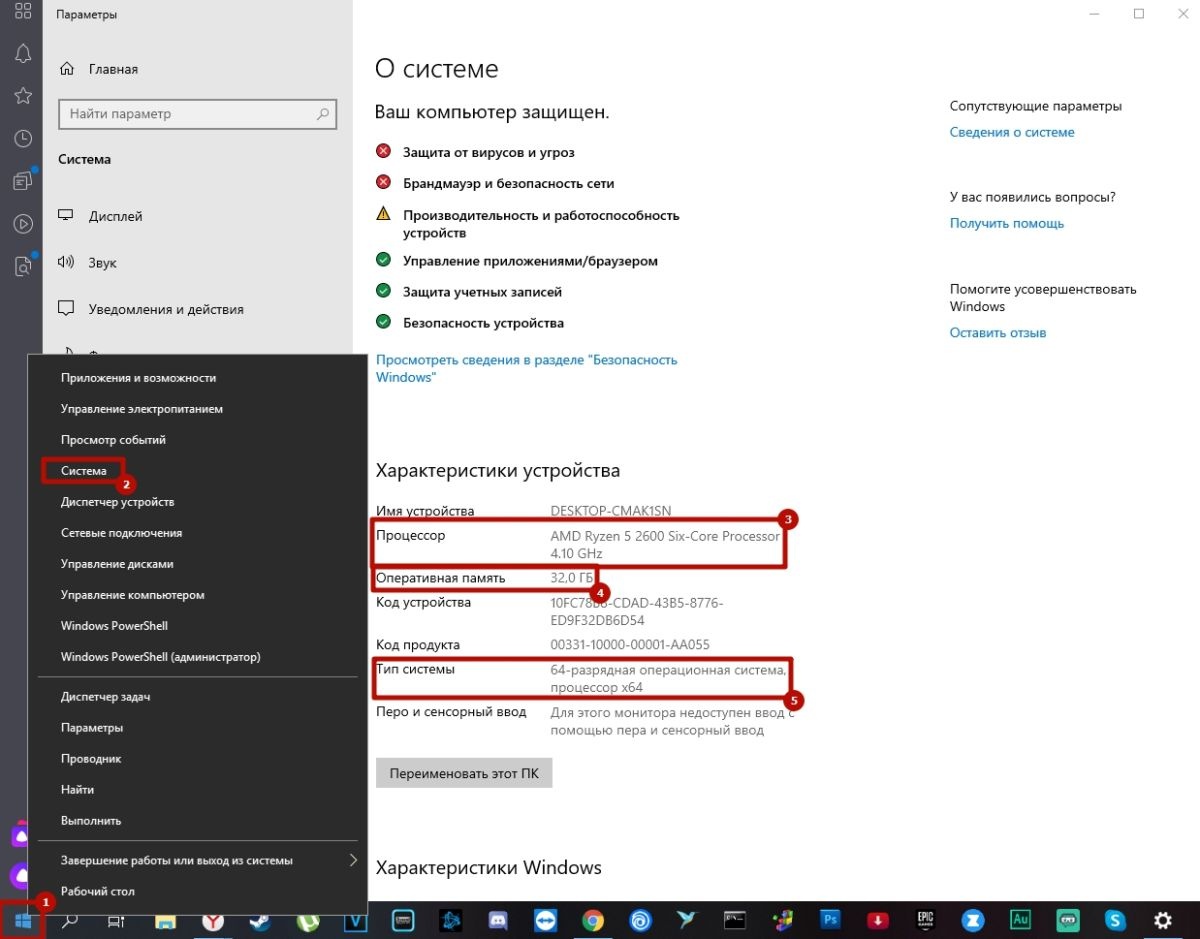Screen dimensions: 1200x939
Task: Open history via the clock sidebar icon
Action: (22, 138)
